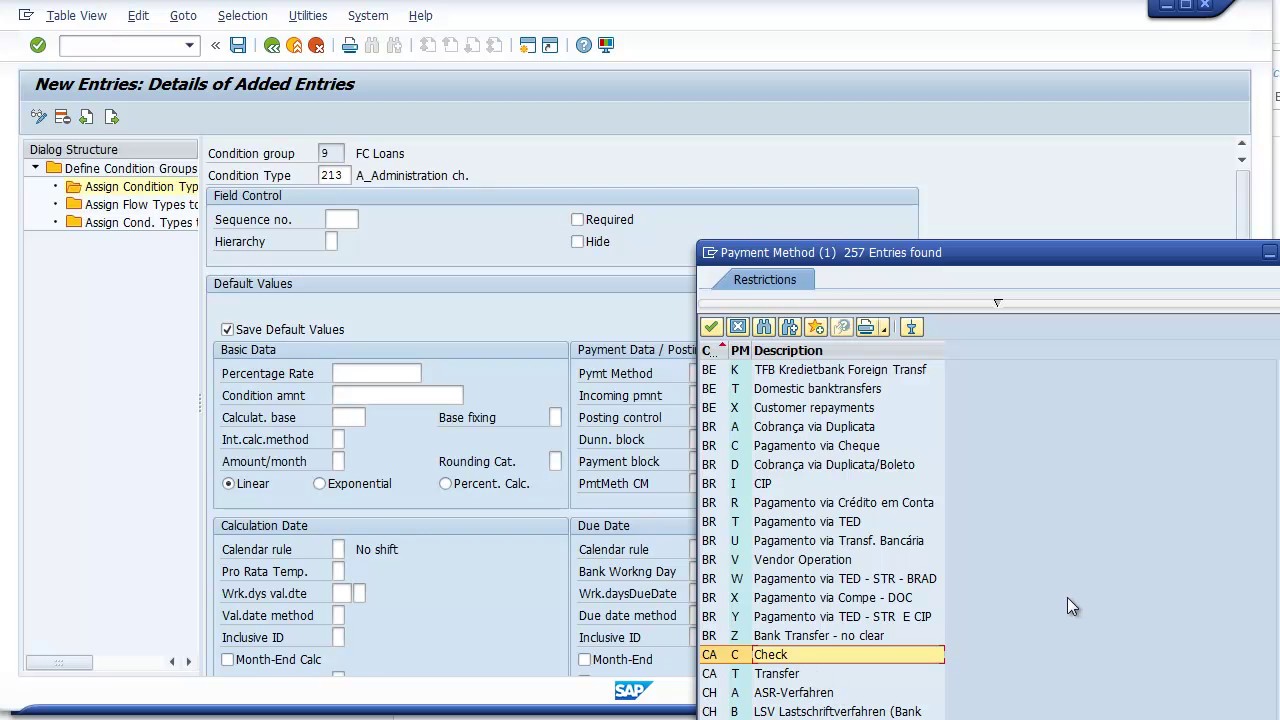Click Add to Personal List star icon
The image size is (1280, 720).
[x=816, y=327]
